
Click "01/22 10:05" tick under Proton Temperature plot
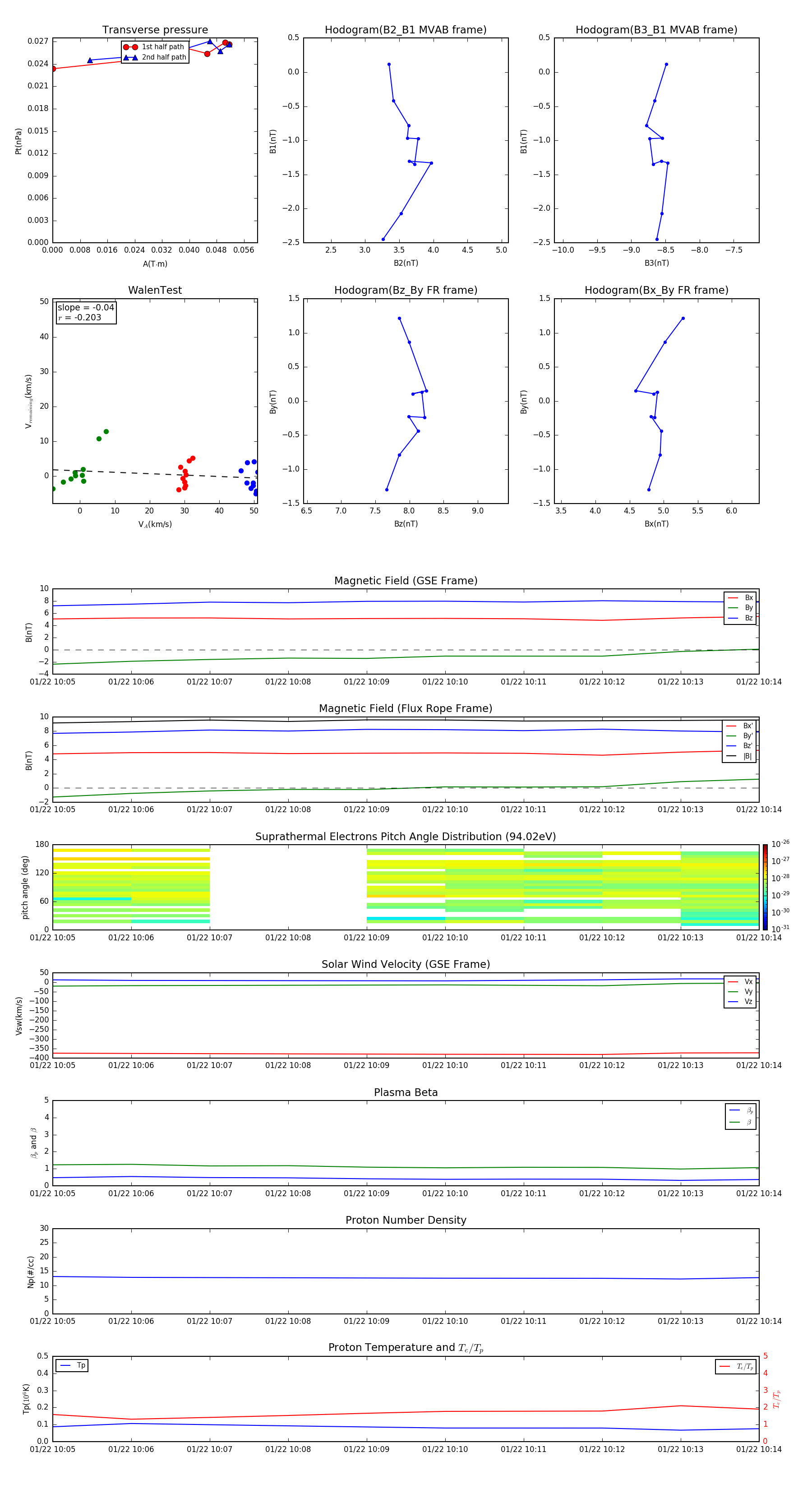click(53, 1450)
